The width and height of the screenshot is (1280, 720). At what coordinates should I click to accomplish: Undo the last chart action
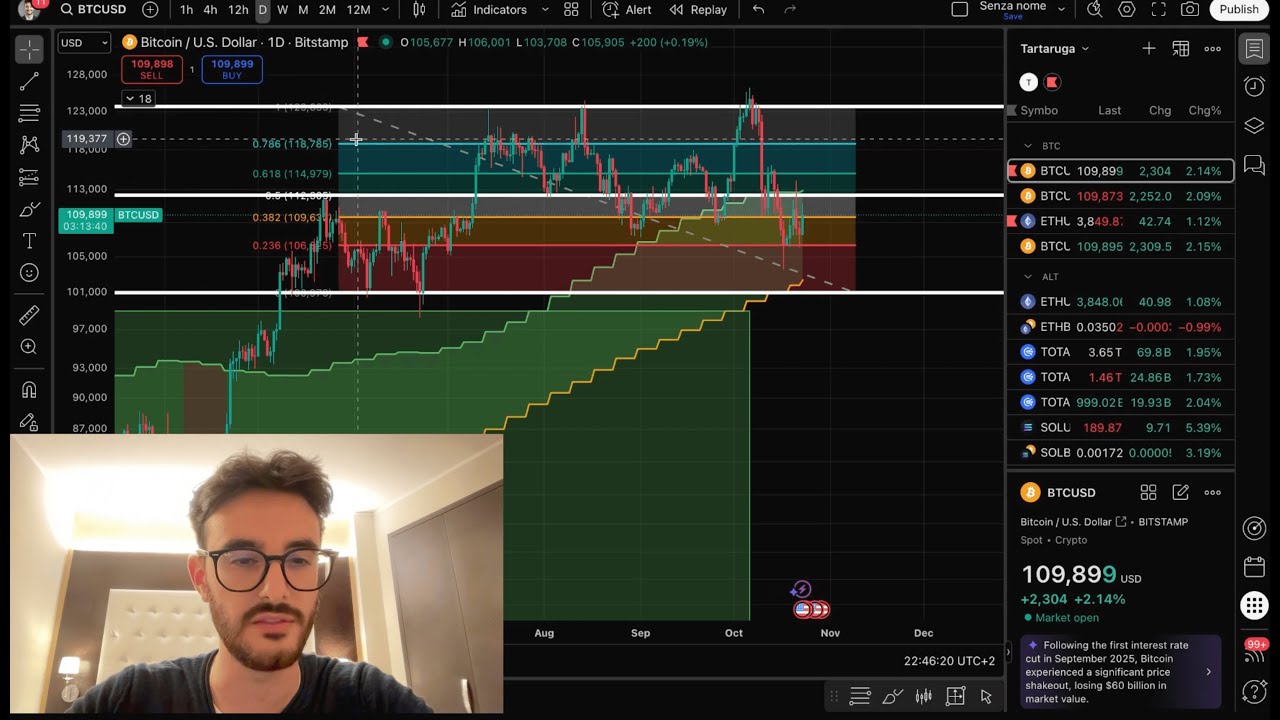[758, 10]
